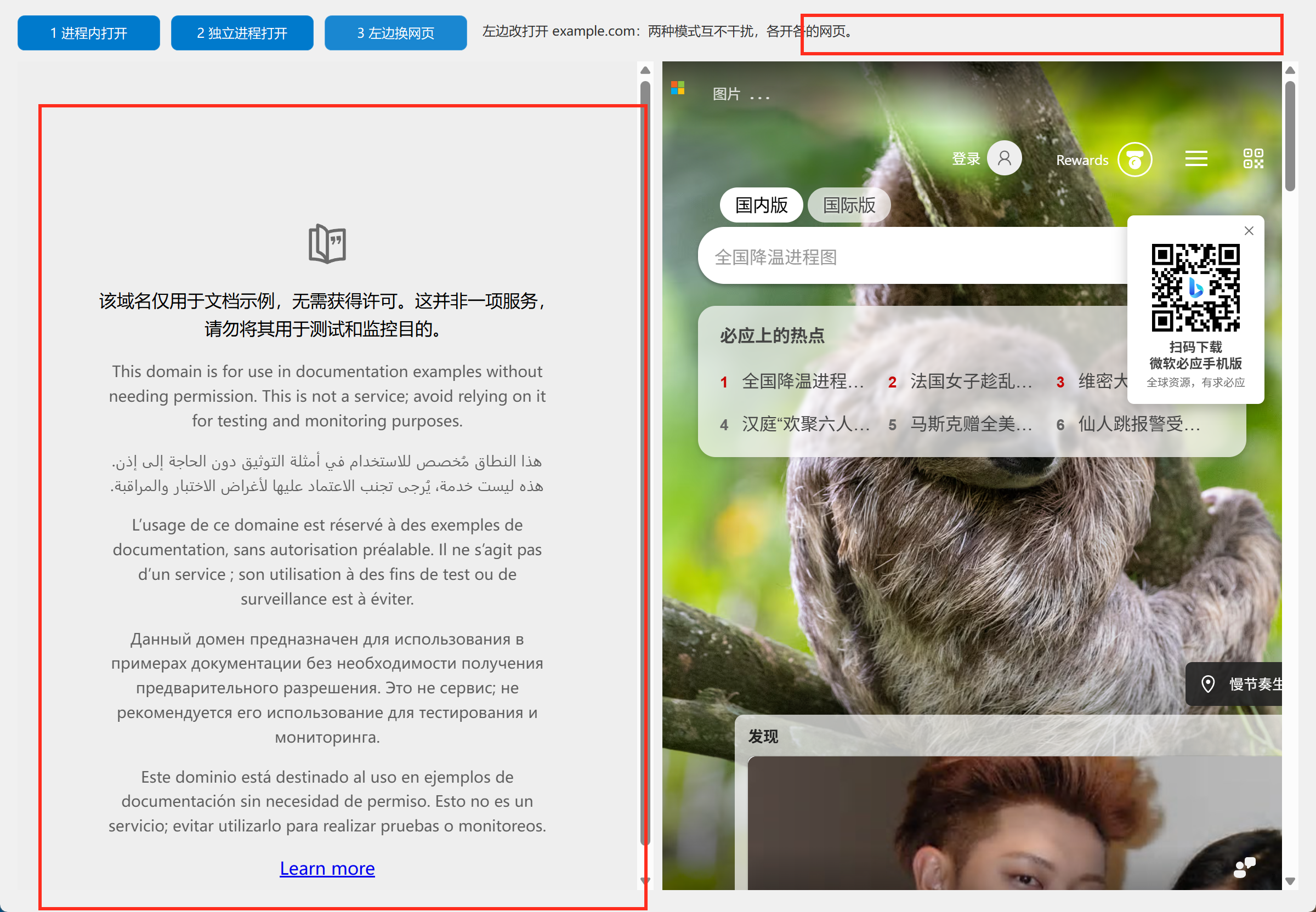This screenshot has width=1316, height=912.
Task: Click the location pin icon near 慢节奏生
Action: [x=1208, y=684]
